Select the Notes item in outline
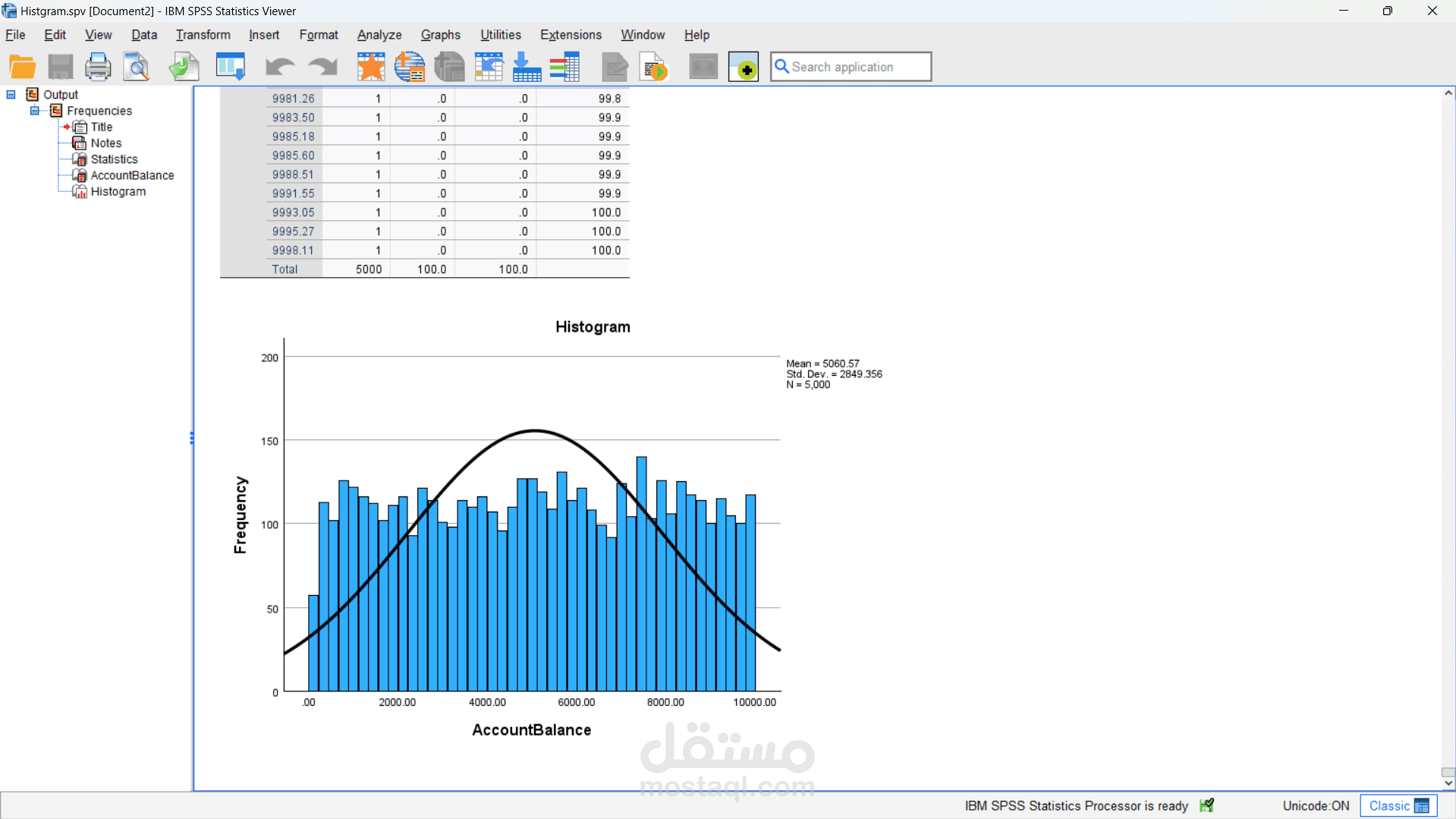The height and width of the screenshot is (819, 1456). point(106,143)
